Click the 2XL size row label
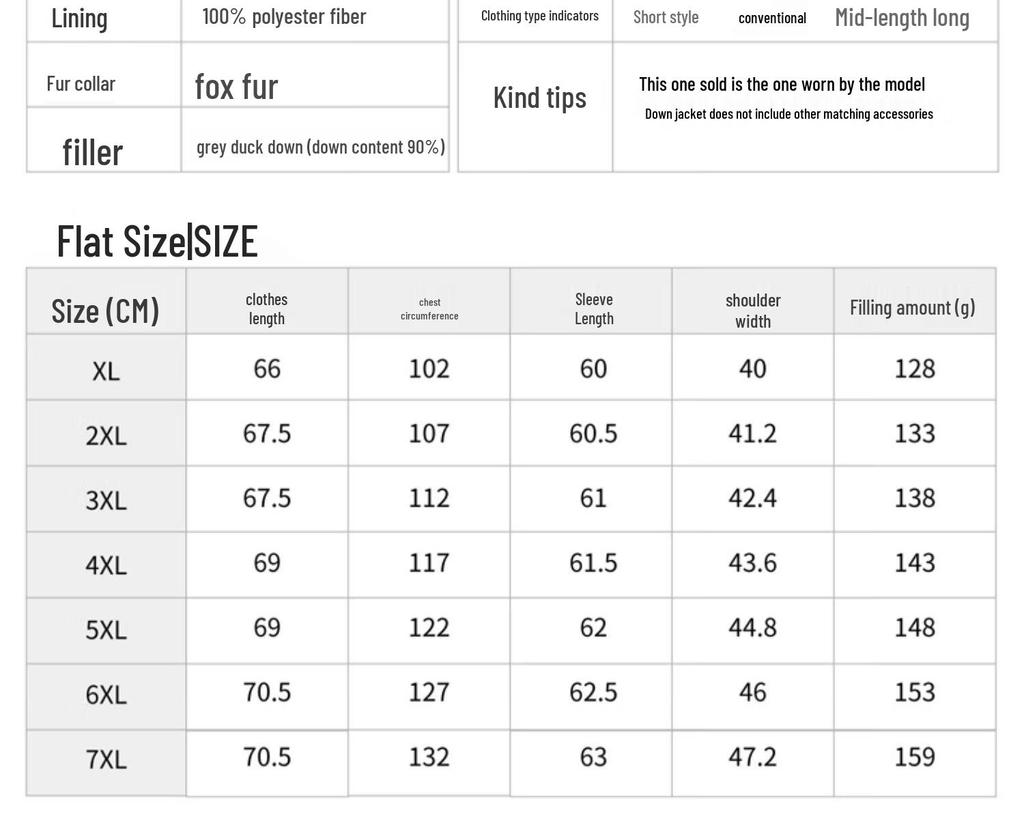The height and width of the screenshot is (828, 1024). point(106,436)
